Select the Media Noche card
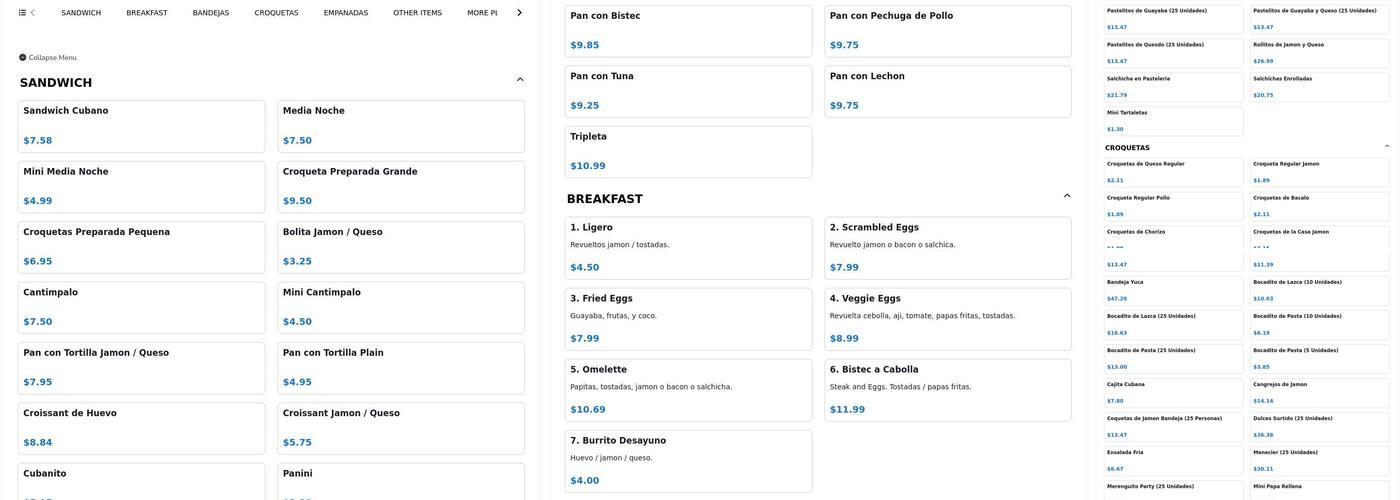This screenshot has height=500, width=1400. [x=400, y=126]
